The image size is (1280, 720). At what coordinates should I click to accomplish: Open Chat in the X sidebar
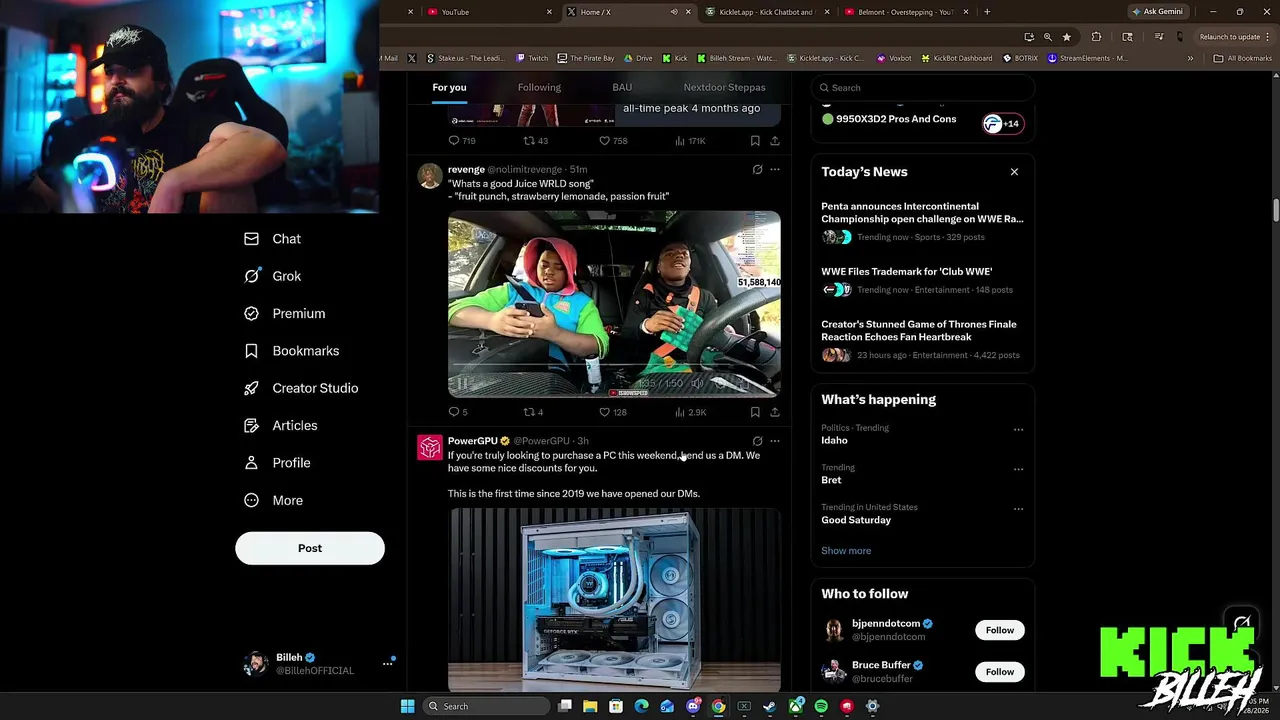(273, 239)
